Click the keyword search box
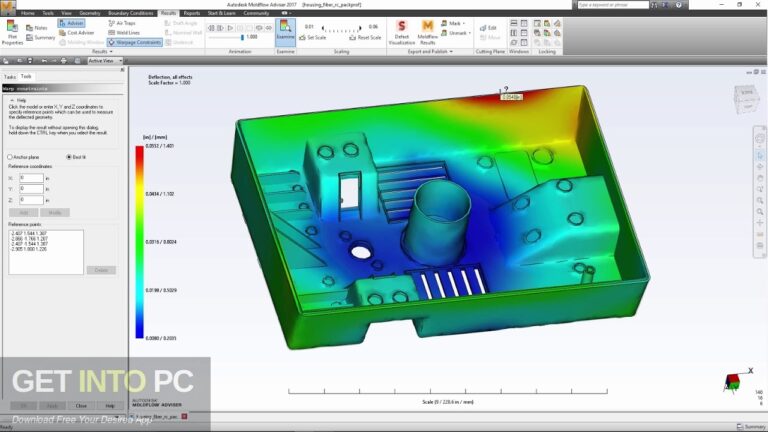768x432 pixels. pos(613,4)
